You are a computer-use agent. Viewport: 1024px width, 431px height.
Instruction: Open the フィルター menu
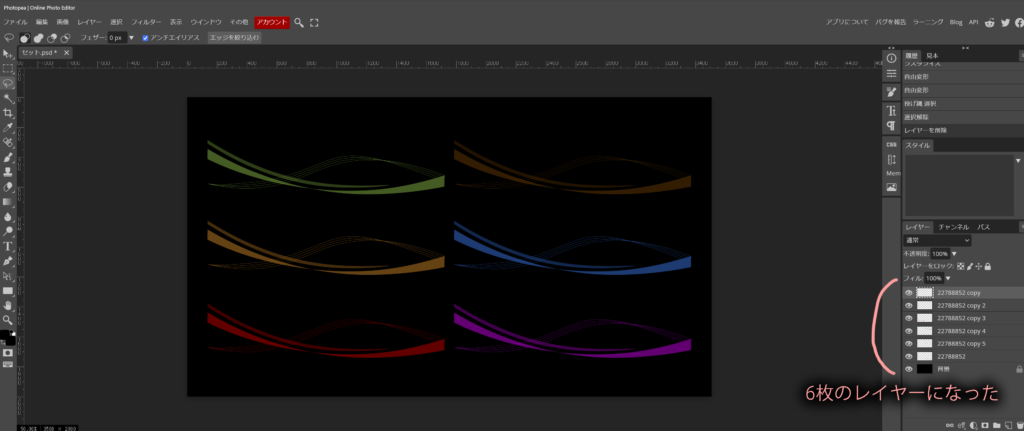tap(146, 21)
